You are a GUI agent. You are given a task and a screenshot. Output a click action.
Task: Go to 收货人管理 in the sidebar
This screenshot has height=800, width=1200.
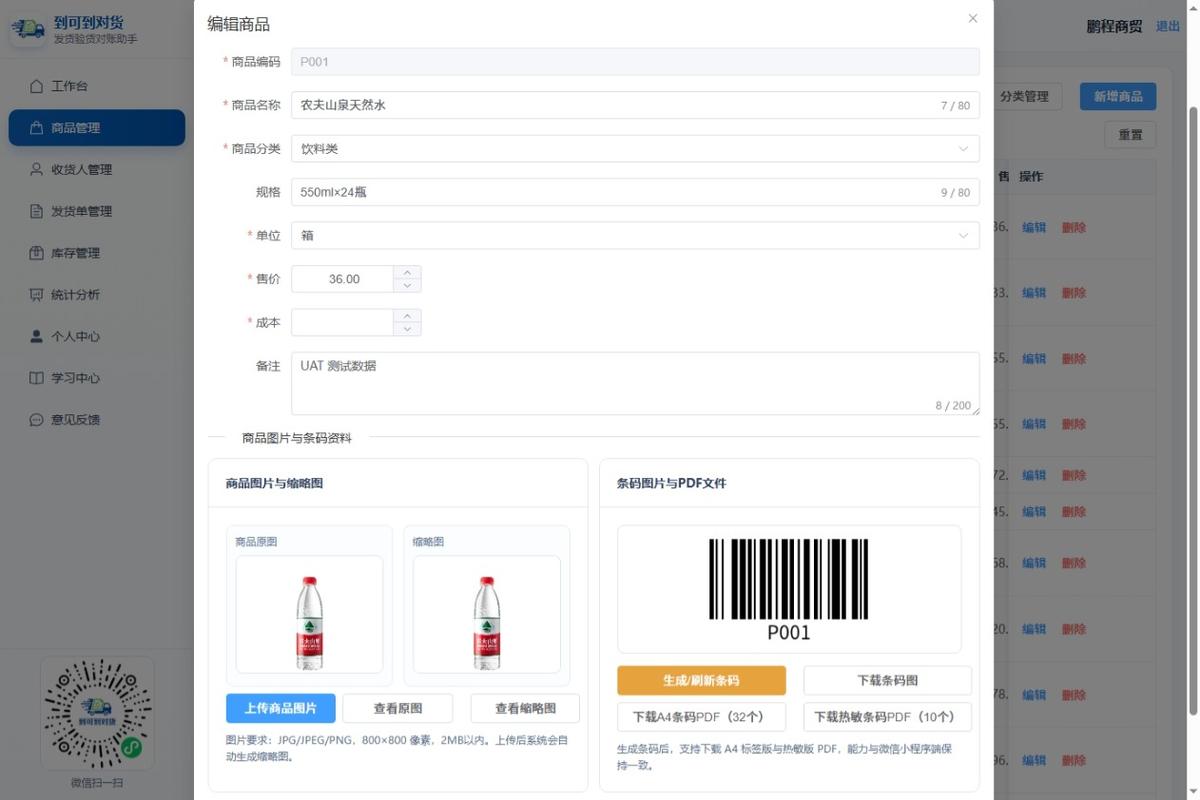(x=97, y=170)
